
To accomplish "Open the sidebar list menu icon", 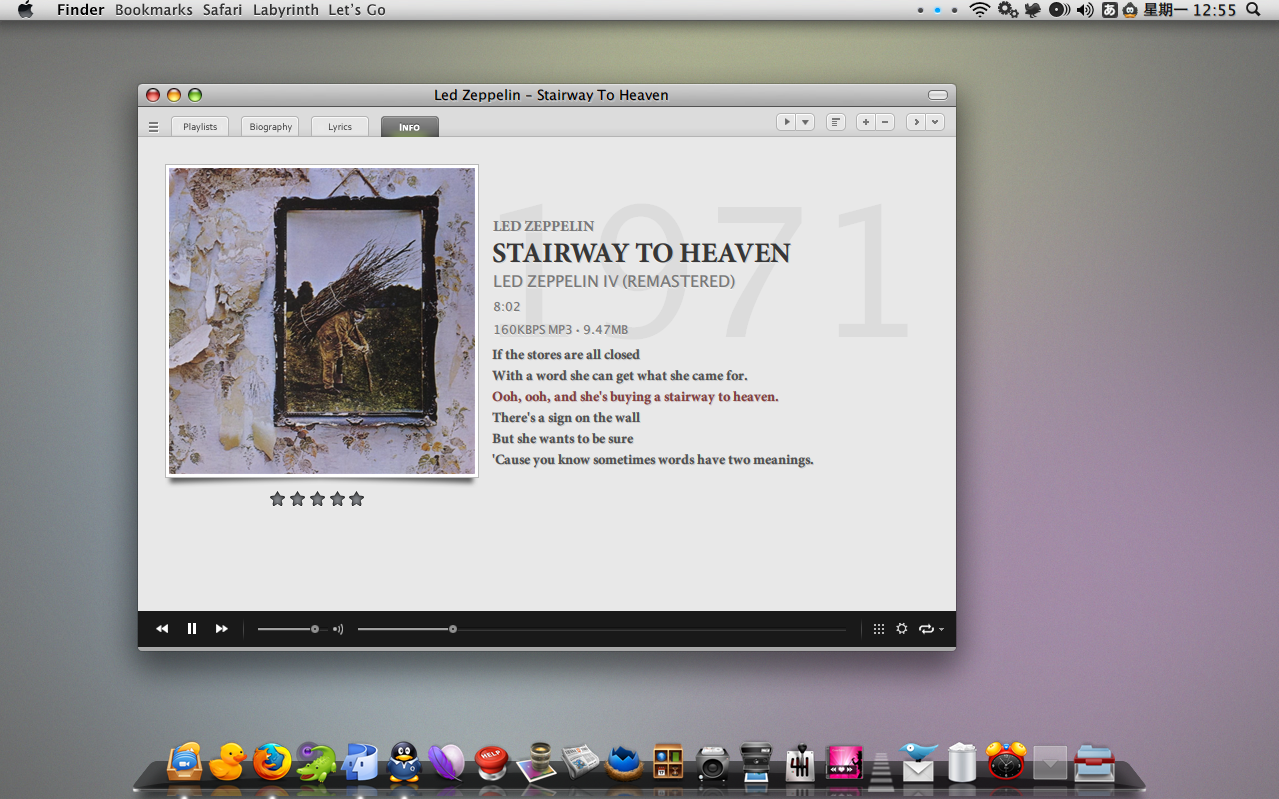I will pos(153,127).
